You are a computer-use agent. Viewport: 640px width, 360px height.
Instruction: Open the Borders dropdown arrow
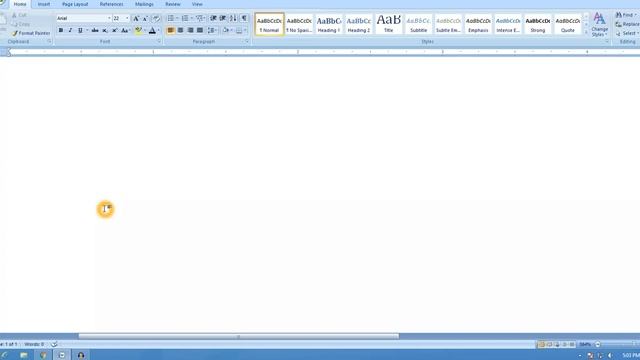tap(245, 30)
